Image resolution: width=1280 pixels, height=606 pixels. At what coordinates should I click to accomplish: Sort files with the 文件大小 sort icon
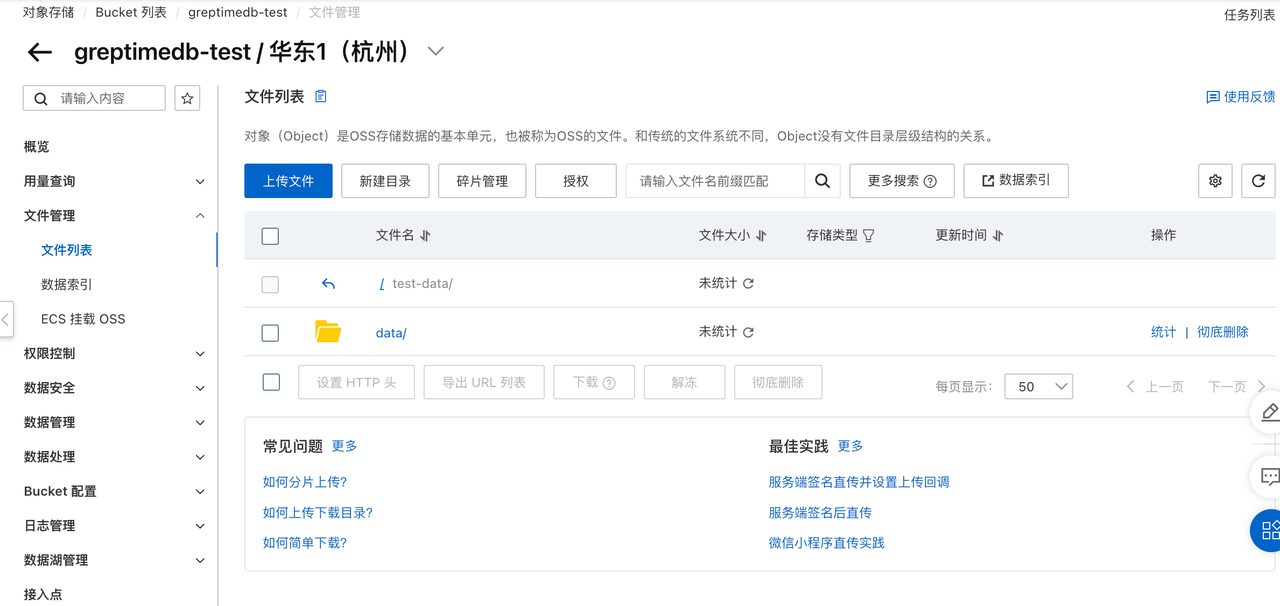point(760,234)
